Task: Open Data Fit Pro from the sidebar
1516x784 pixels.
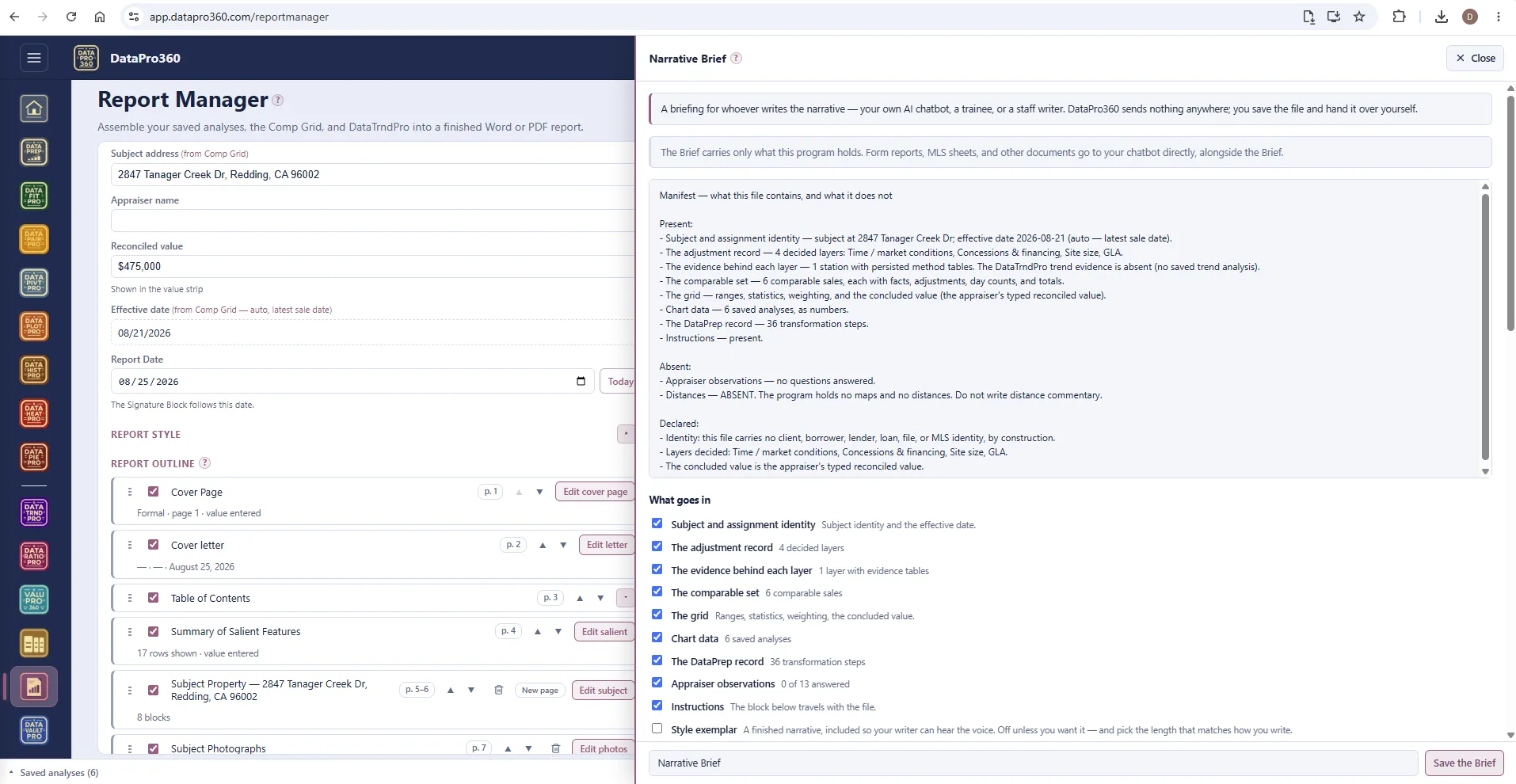Action: [x=34, y=196]
